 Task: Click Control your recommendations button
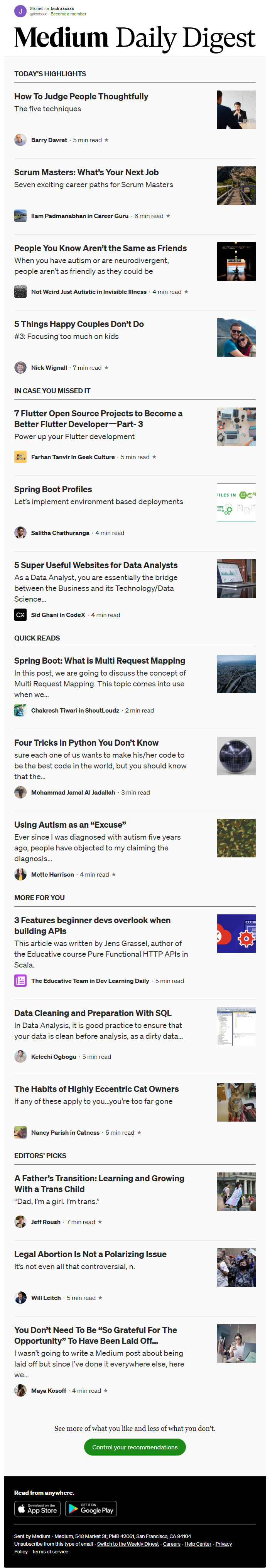(135, 1447)
